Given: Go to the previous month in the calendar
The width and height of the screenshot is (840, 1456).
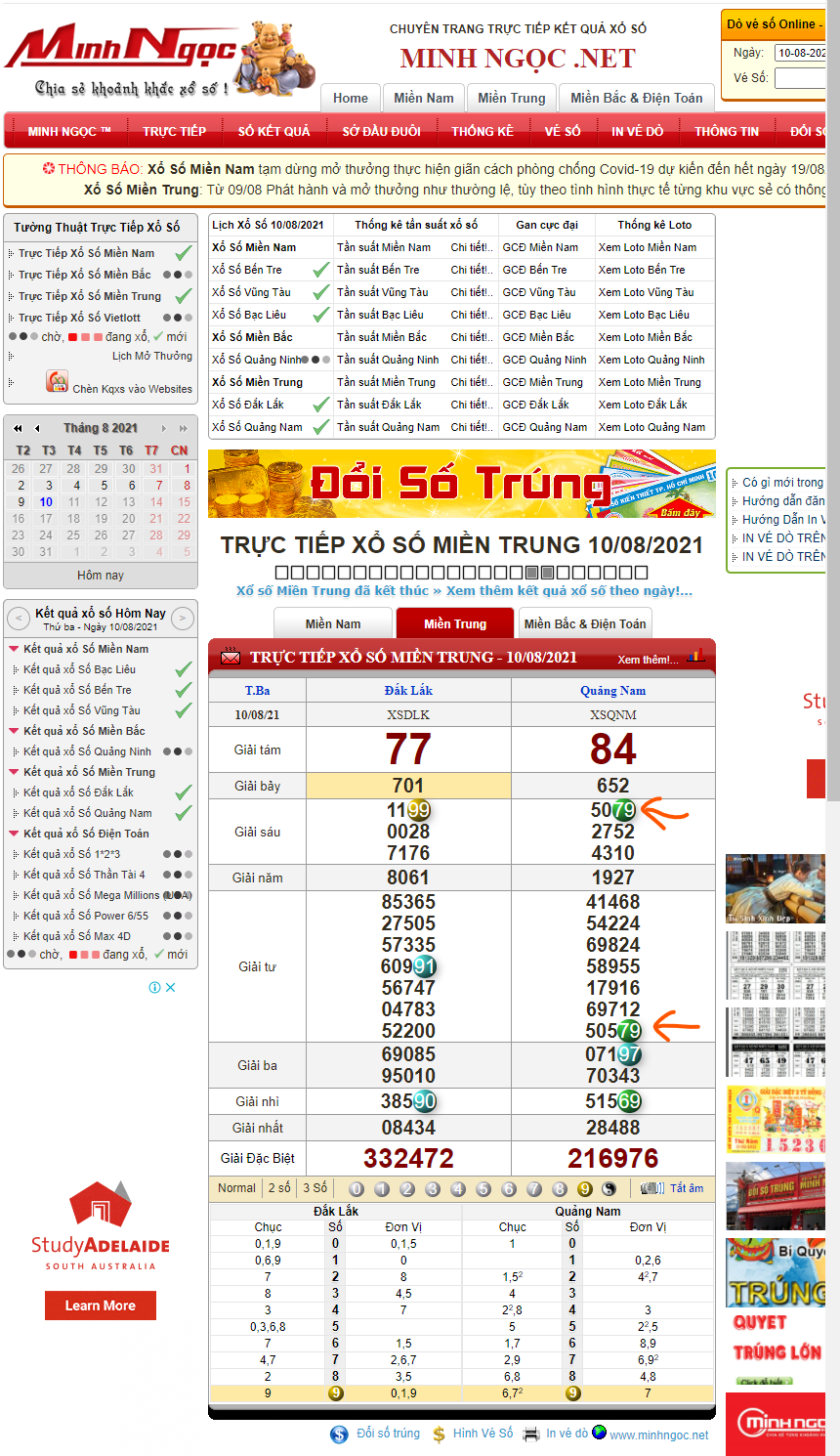Looking at the screenshot, I should click(37, 428).
